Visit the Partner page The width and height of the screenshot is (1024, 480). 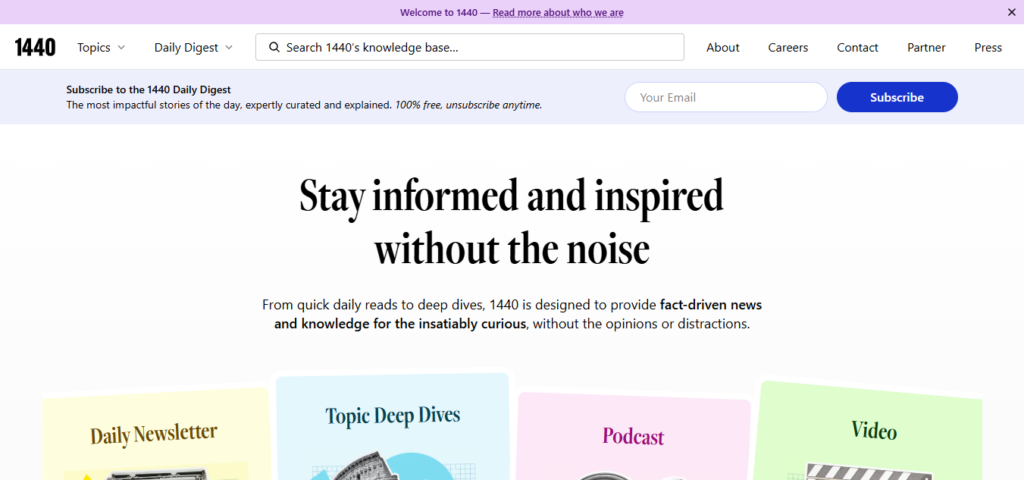tap(926, 47)
